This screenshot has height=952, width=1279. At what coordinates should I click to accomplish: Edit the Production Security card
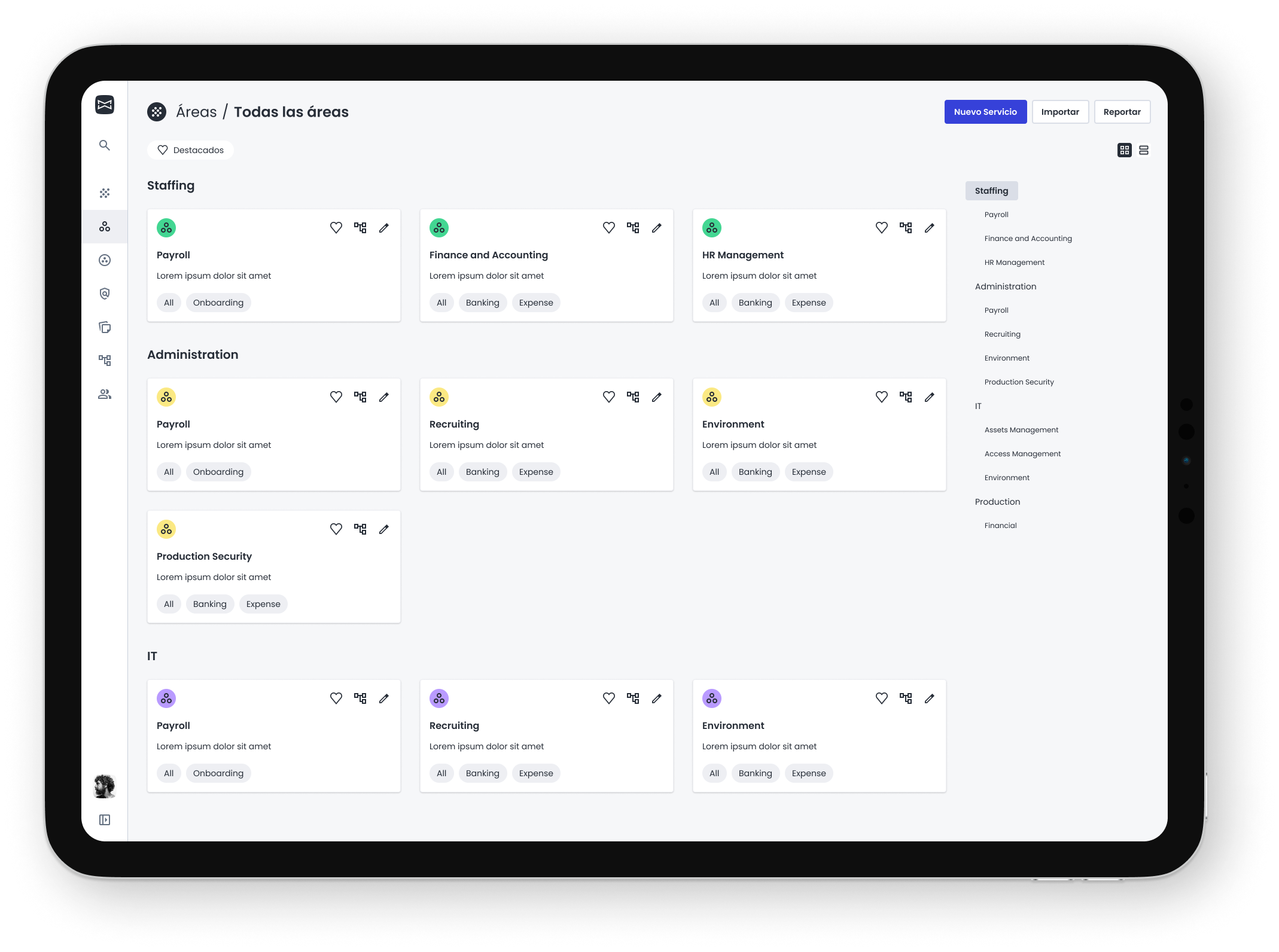384,529
